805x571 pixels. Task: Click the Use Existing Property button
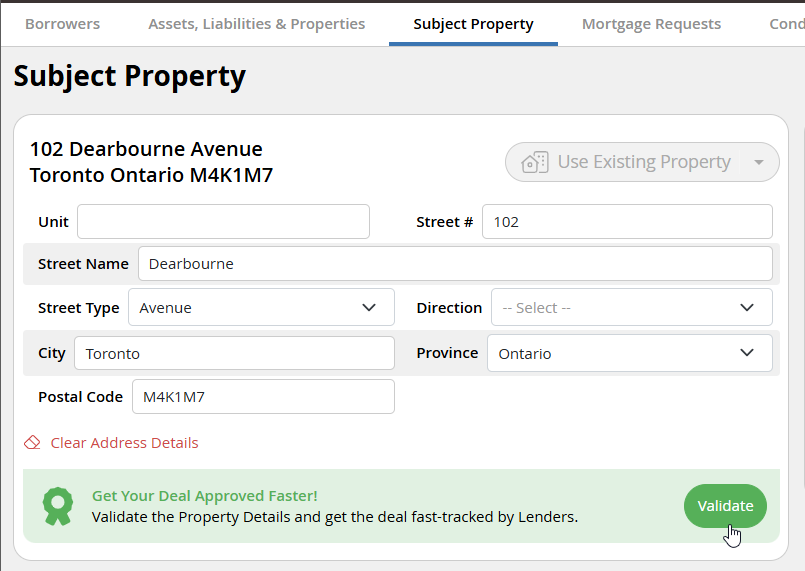(x=642, y=162)
